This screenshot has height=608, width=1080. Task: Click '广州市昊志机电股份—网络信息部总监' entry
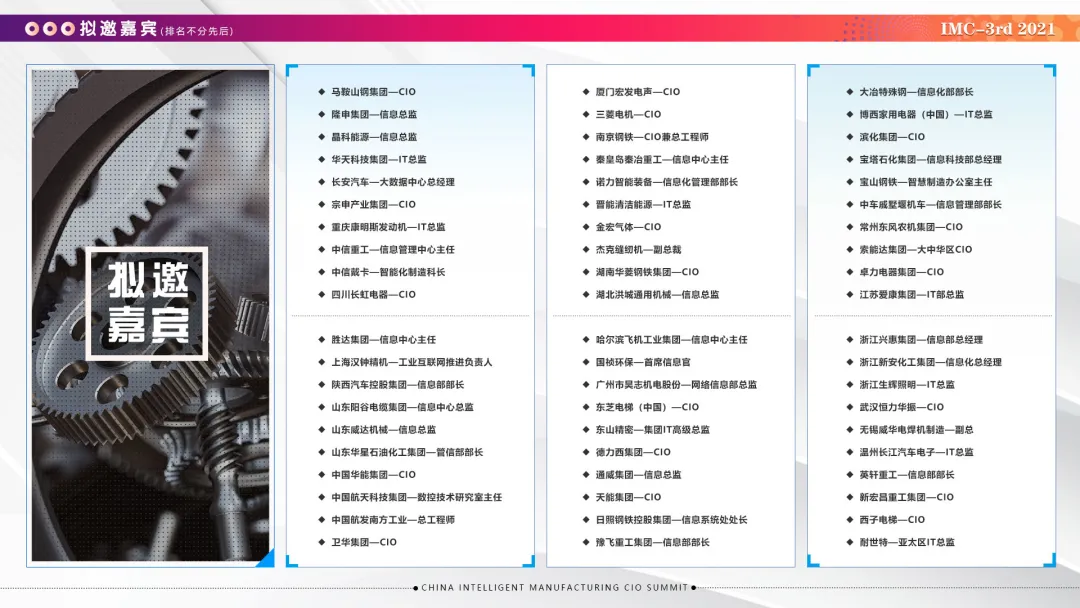[x=676, y=385]
